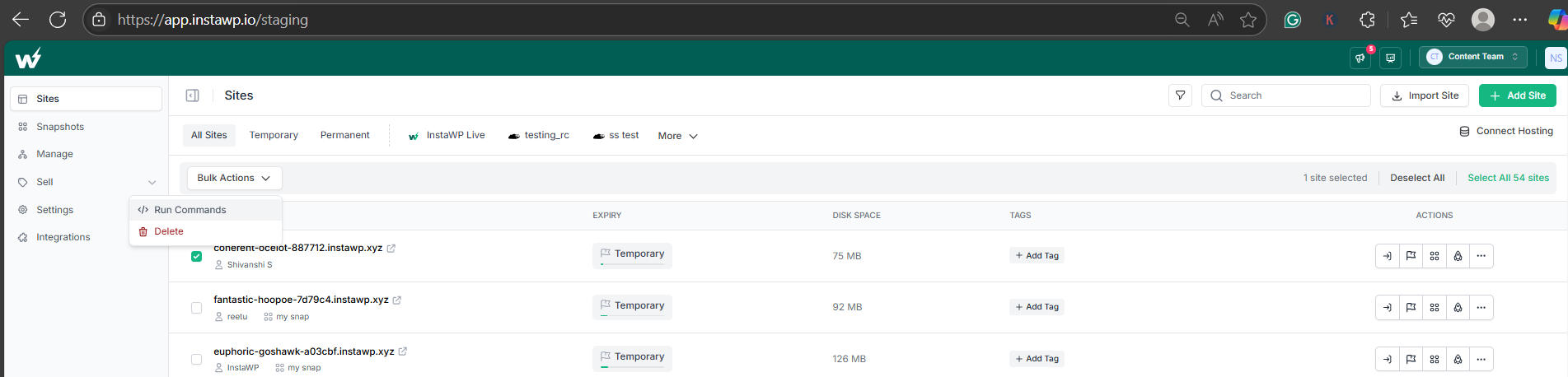Choose Delete from bulk menu

(x=206, y=231)
